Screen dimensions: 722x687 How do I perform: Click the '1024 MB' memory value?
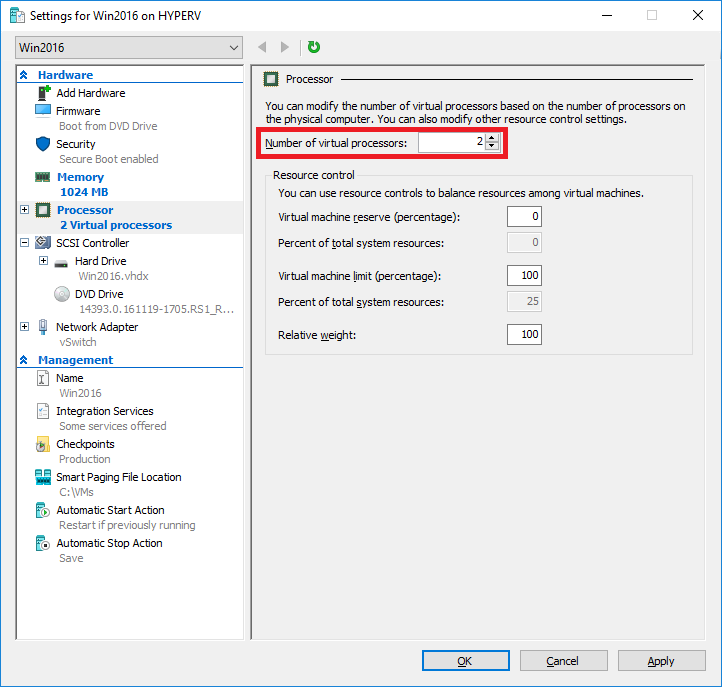point(84,192)
